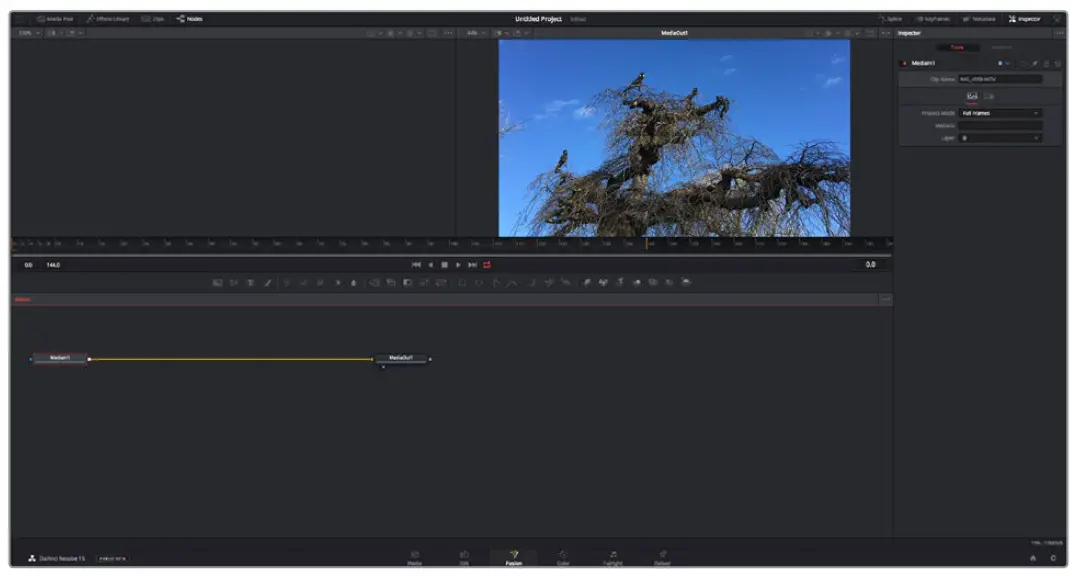
Task: Click the stop playback button
Action: [x=444, y=265]
